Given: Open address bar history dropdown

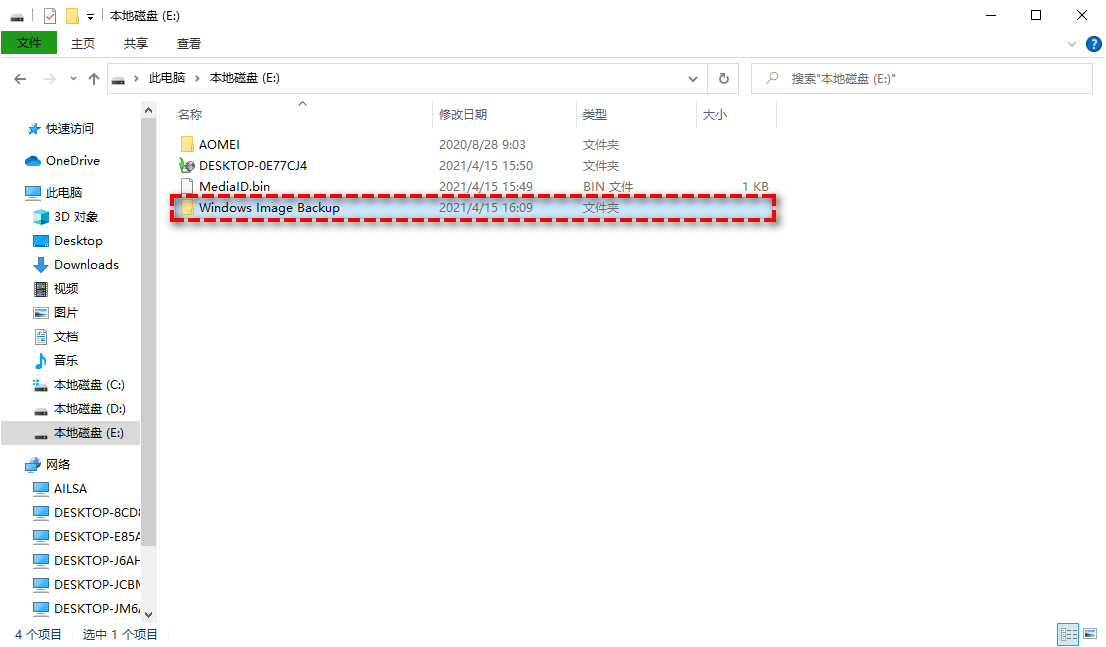Looking at the screenshot, I should (x=693, y=78).
